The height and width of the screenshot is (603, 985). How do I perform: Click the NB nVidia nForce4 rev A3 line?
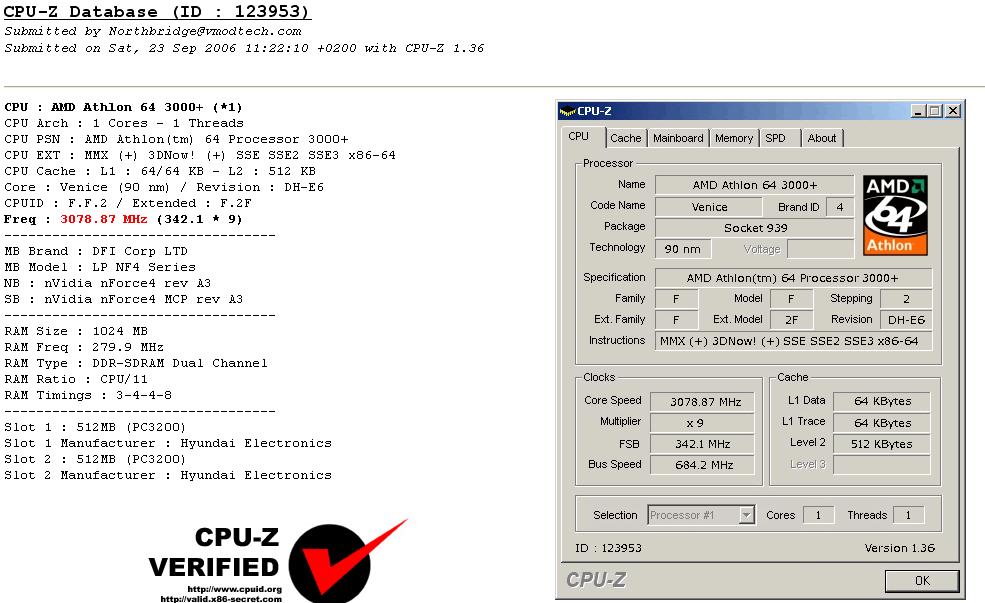[107, 283]
